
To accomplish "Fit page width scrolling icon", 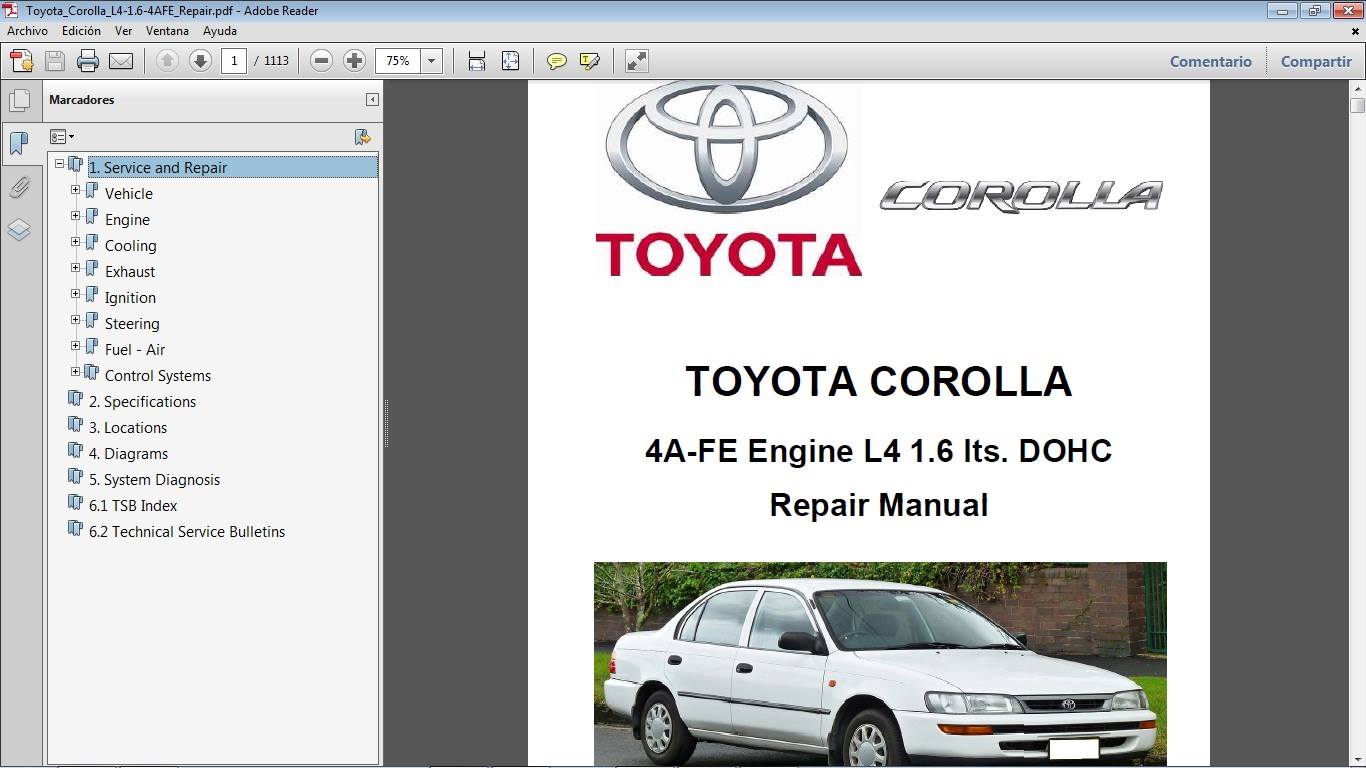I will pyautogui.click(x=477, y=61).
